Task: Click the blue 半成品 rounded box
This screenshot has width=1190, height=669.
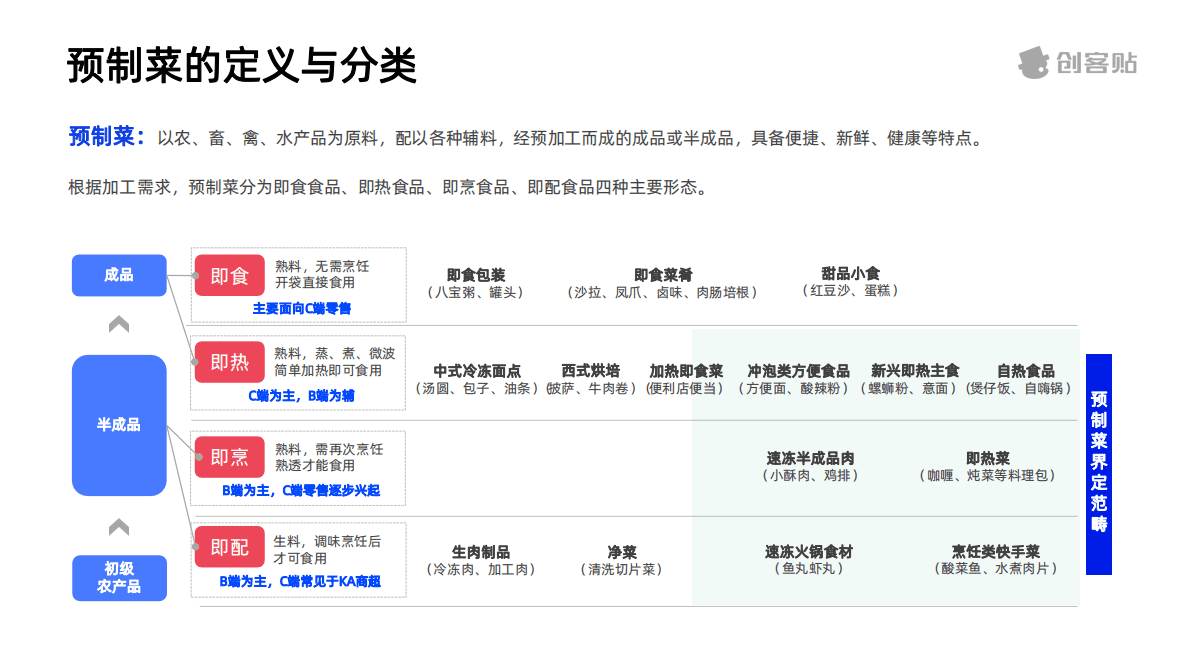Action: point(119,424)
